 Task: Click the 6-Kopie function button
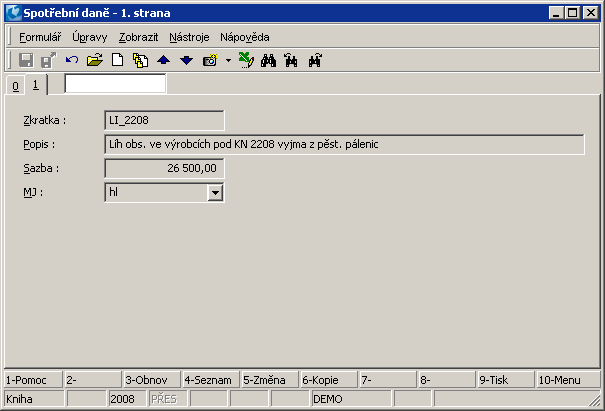pyautogui.click(x=329, y=380)
